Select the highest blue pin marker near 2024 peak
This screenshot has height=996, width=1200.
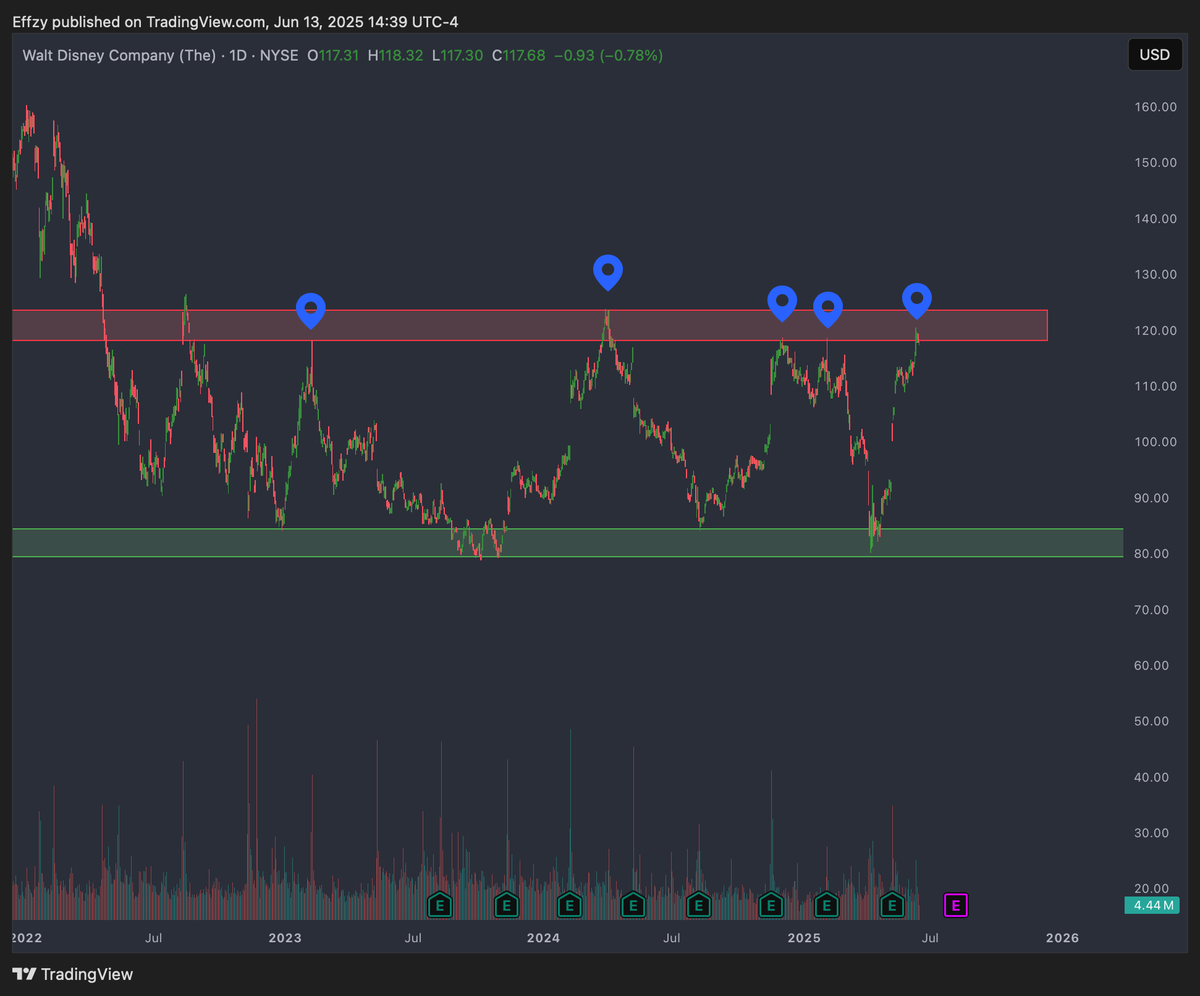608,272
